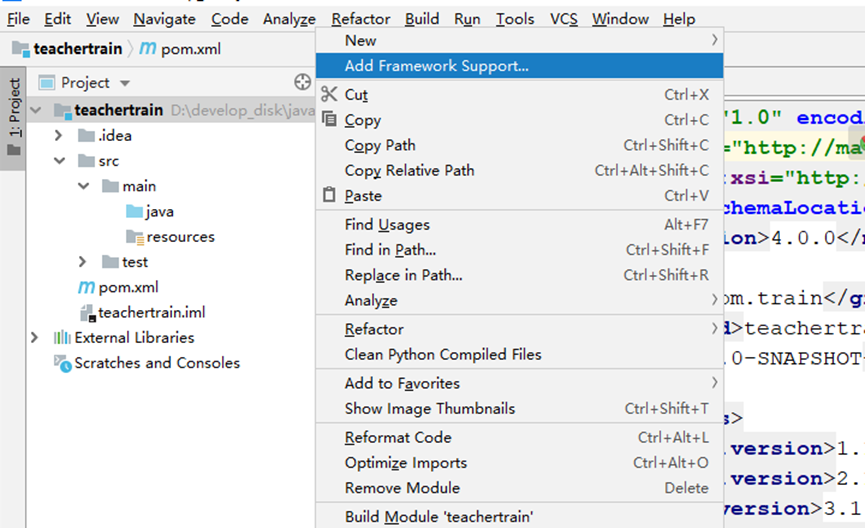Expand the .idea folder
865x528 pixels.
pos(59,136)
